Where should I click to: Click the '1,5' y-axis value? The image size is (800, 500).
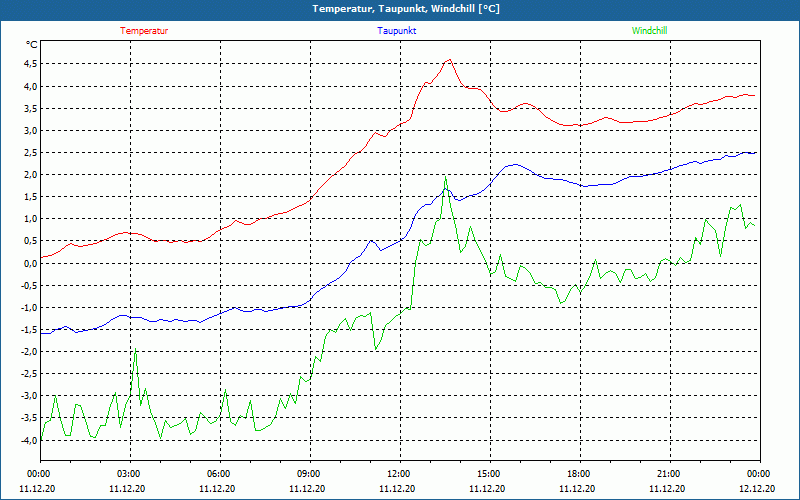click(x=31, y=196)
